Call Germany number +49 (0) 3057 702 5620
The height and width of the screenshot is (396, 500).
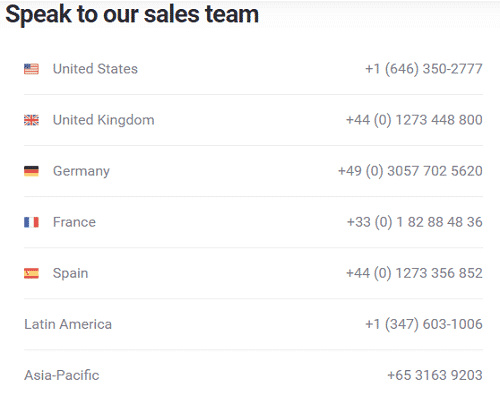[410, 171]
